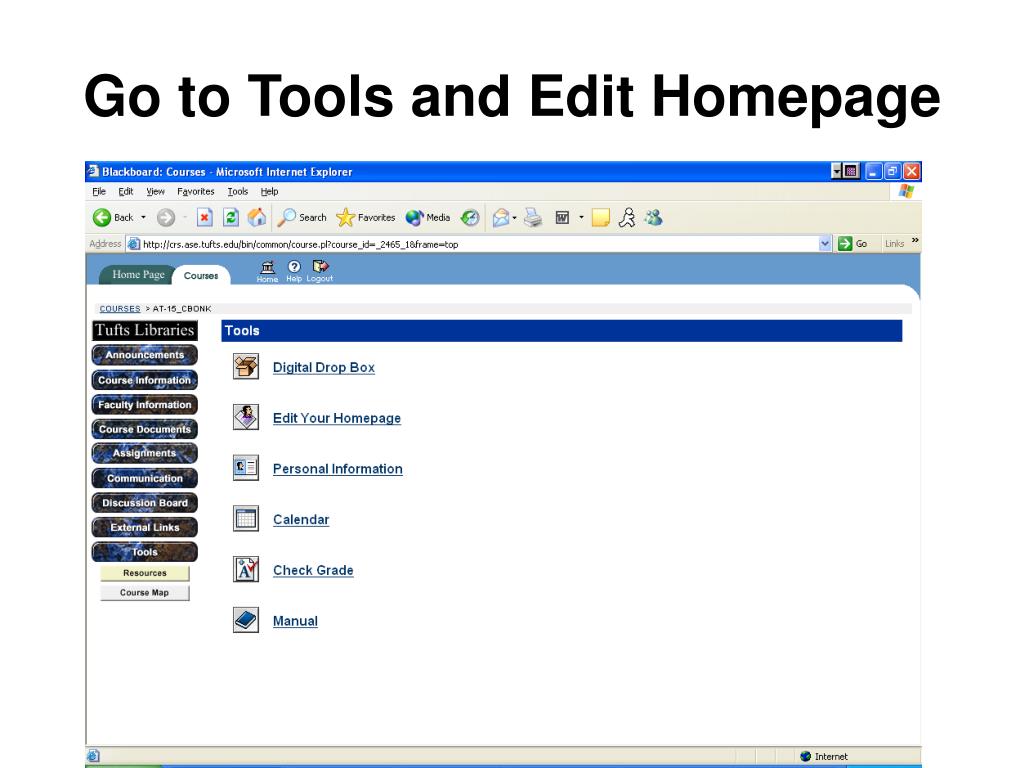Click Course Map button in sidebar
This screenshot has width=1024, height=768.
click(144, 592)
